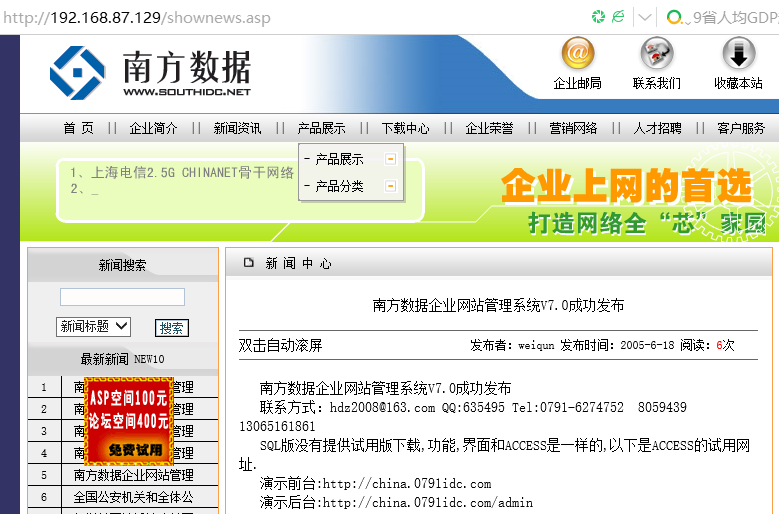Open the 新闻标题 search-type dropdown

pos(93,326)
